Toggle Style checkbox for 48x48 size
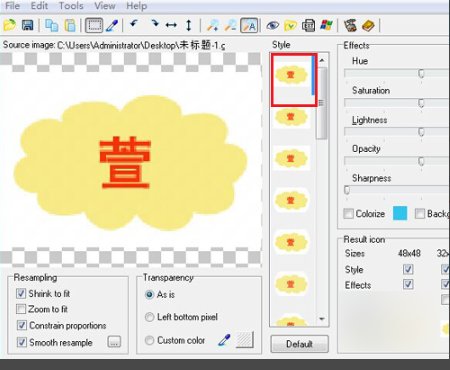Screen dimensions: 450x370 [x=408, y=269]
